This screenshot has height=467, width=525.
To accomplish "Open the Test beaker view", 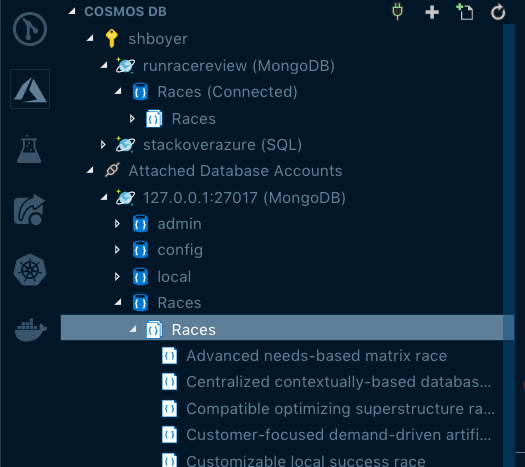I will point(29,149).
